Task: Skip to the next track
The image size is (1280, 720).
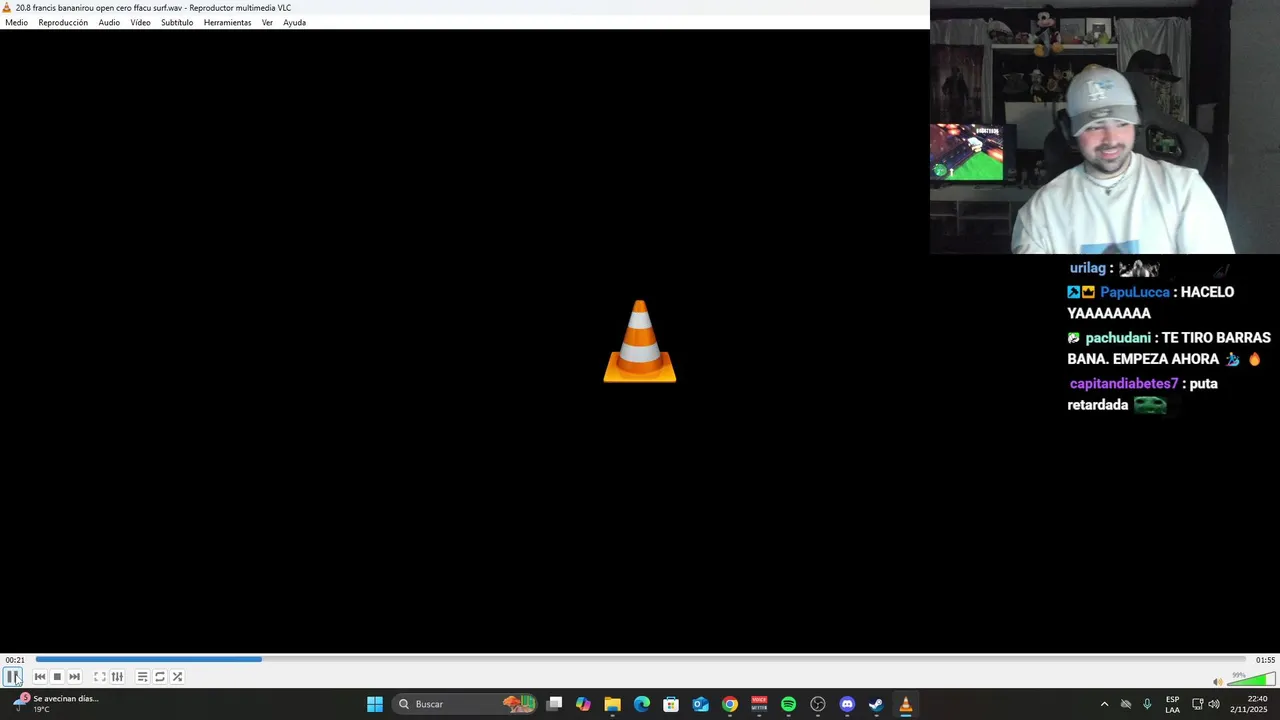Action: (74, 677)
